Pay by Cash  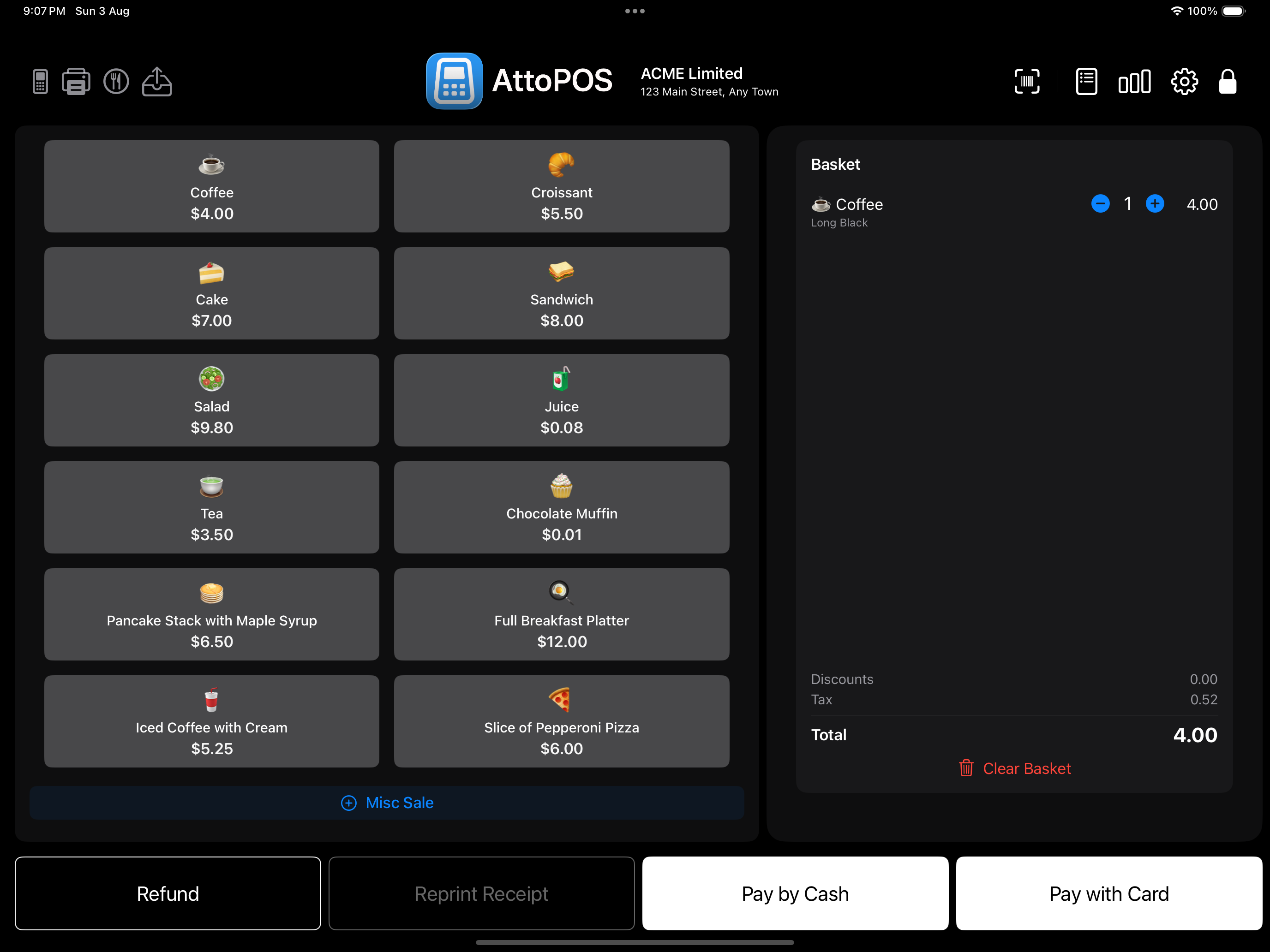pyautogui.click(x=795, y=893)
